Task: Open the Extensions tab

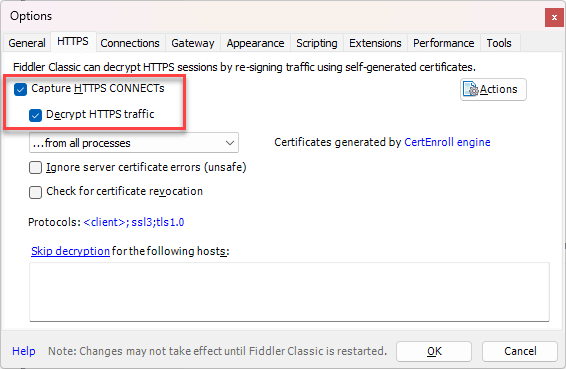Action: point(375,43)
